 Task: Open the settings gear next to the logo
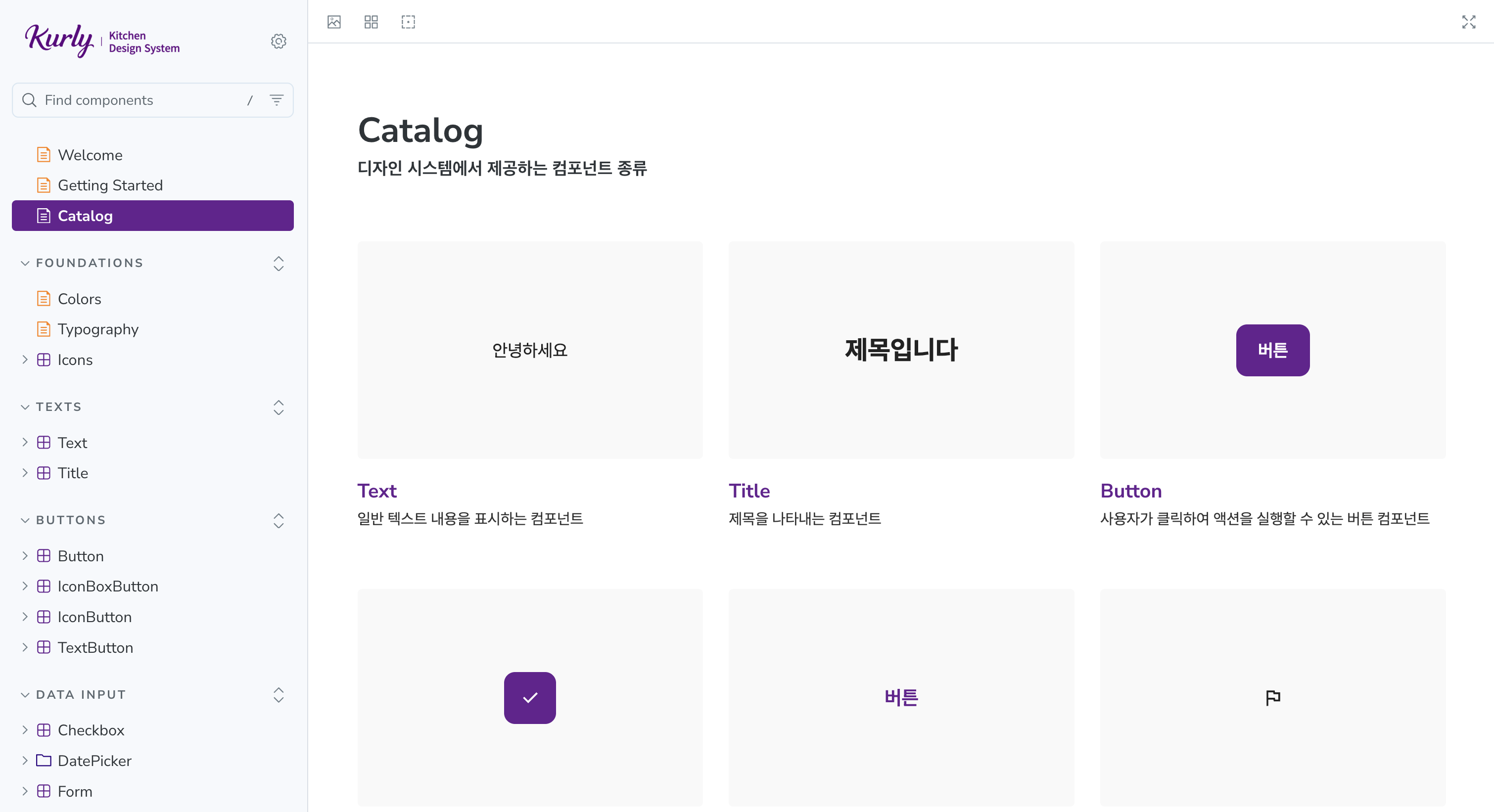[279, 41]
